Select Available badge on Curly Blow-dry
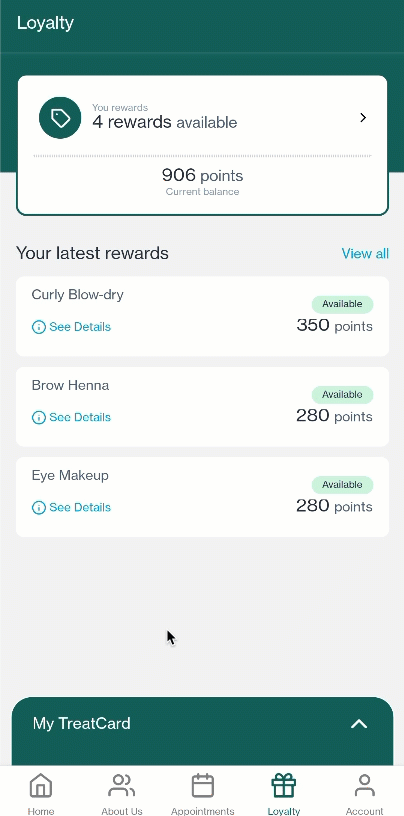This screenshot has width=404, height=816. (342, 304)
